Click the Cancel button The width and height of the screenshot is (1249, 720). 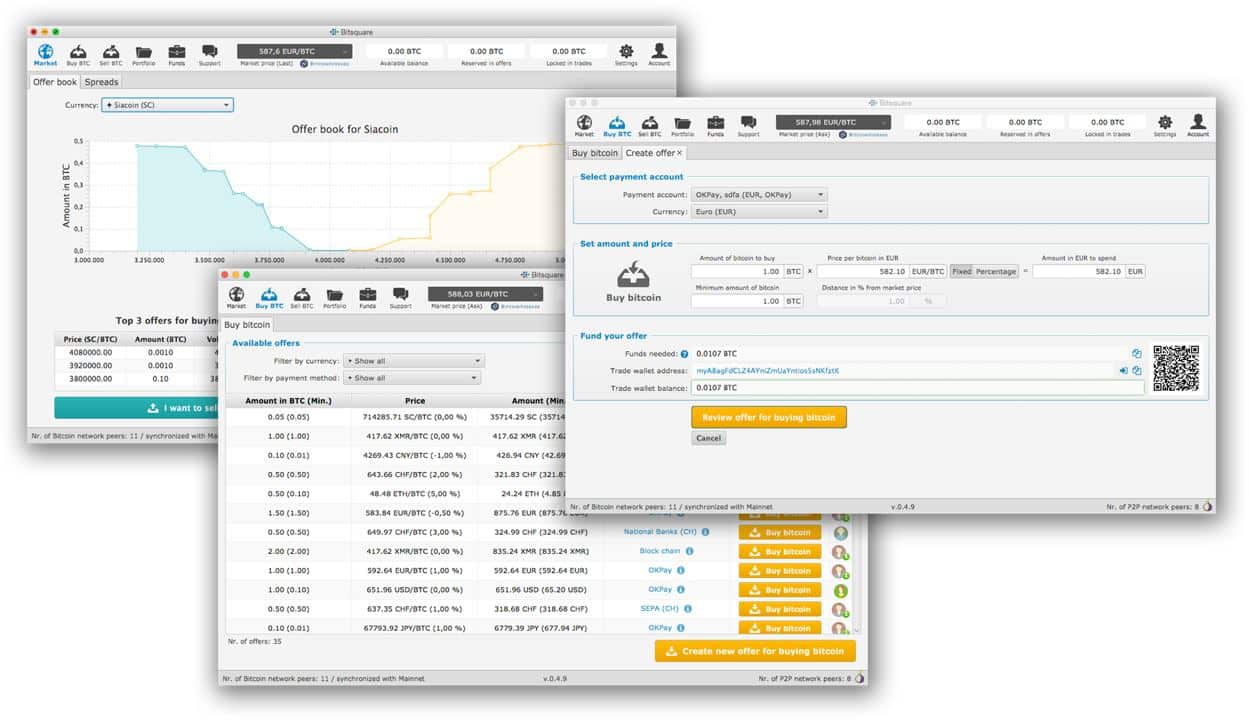(709, 438)
